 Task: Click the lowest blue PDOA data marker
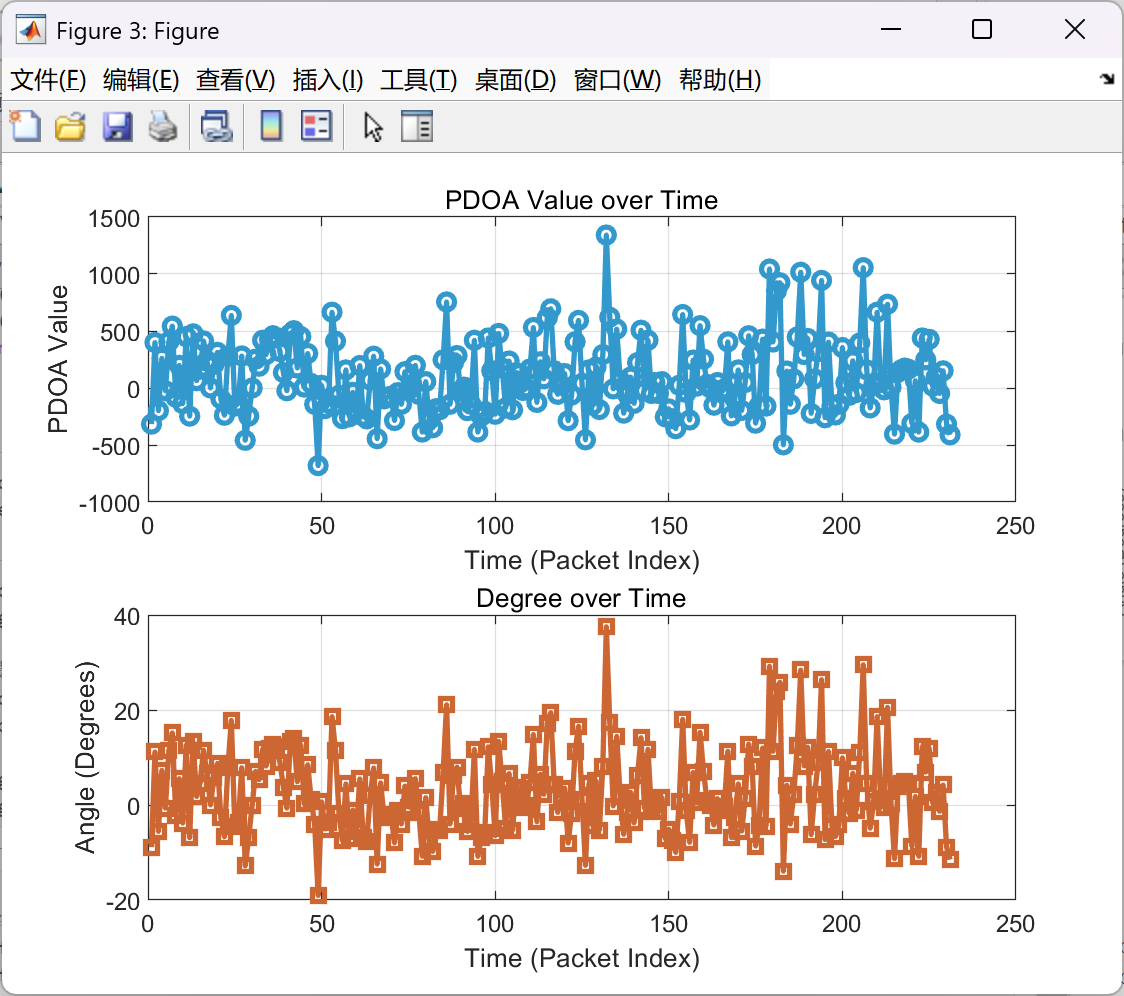click(x=318, y=465)
